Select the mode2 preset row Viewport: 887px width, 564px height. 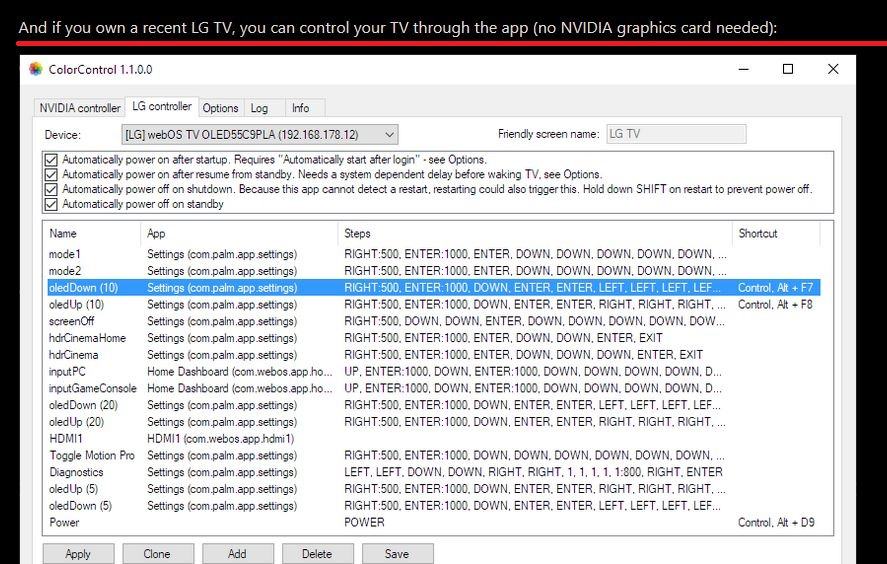(434, 271)
